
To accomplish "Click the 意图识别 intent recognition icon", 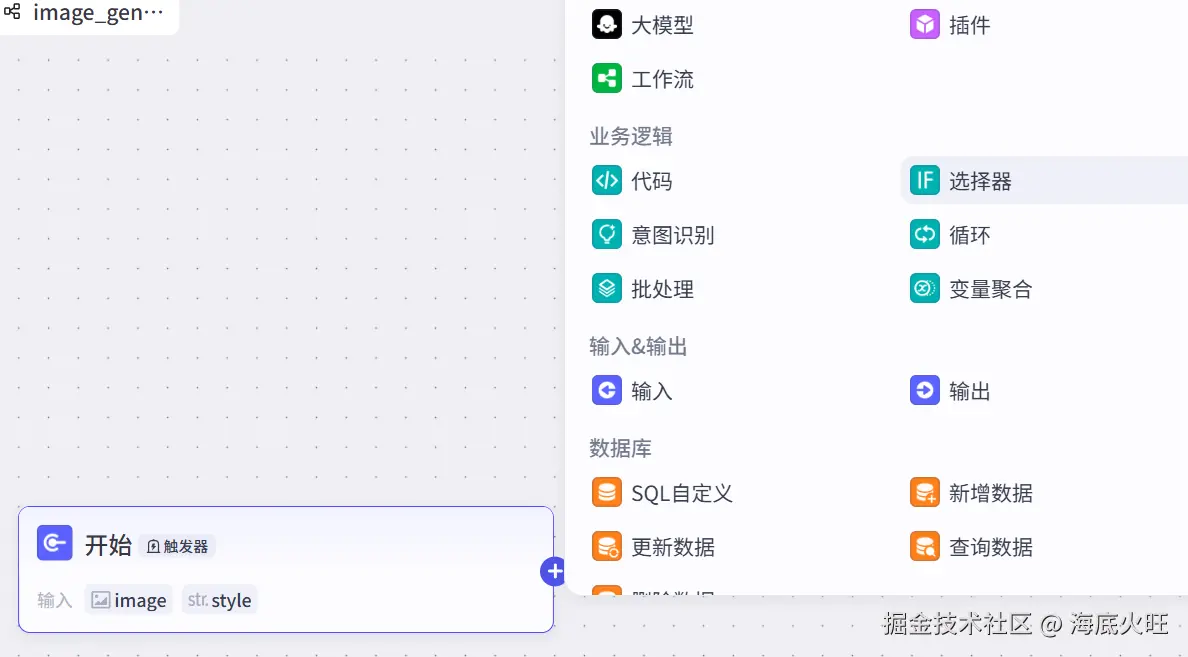I will 607,234.
